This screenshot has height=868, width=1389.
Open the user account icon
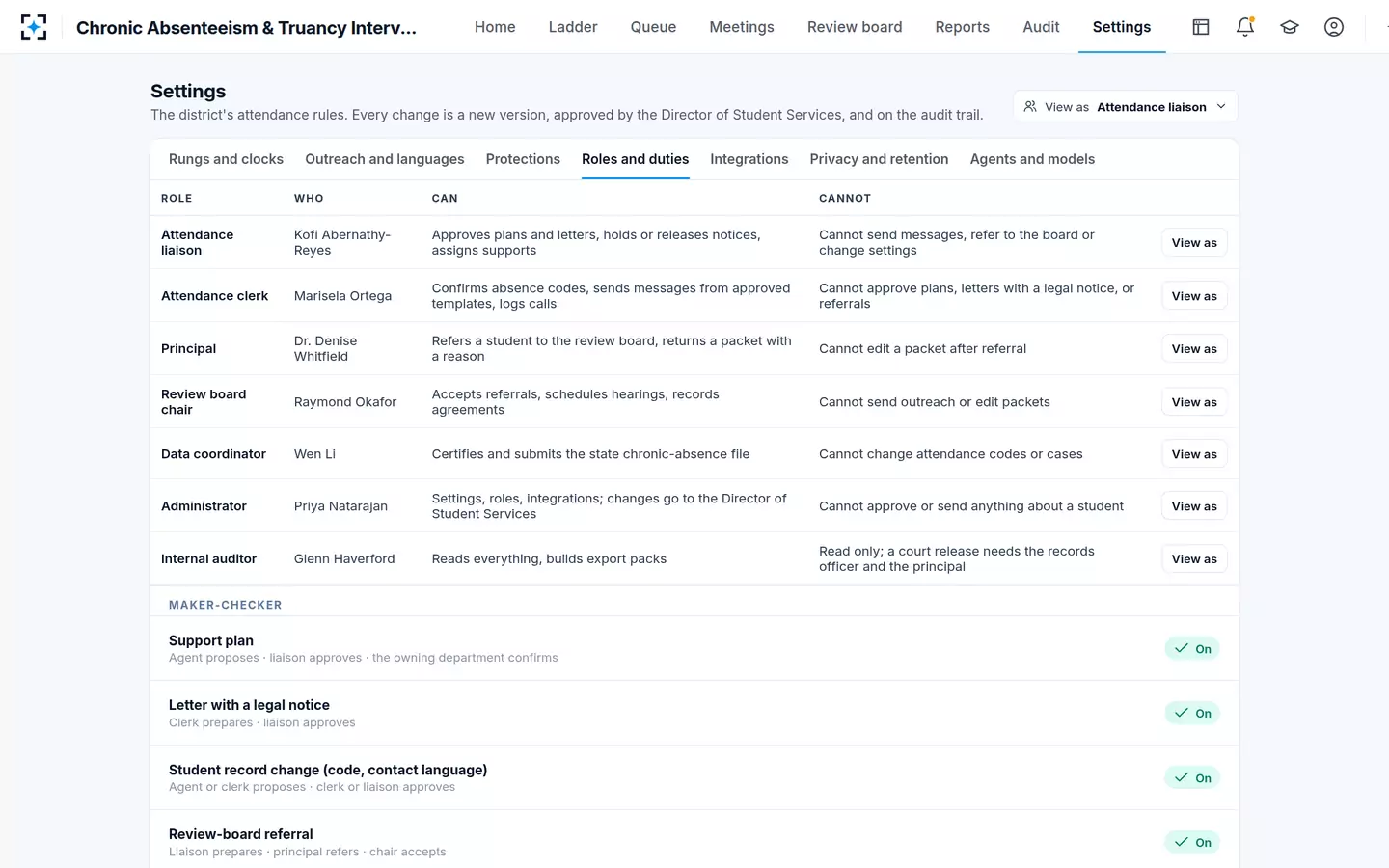pyautogui.click(x=1334, y=27)
